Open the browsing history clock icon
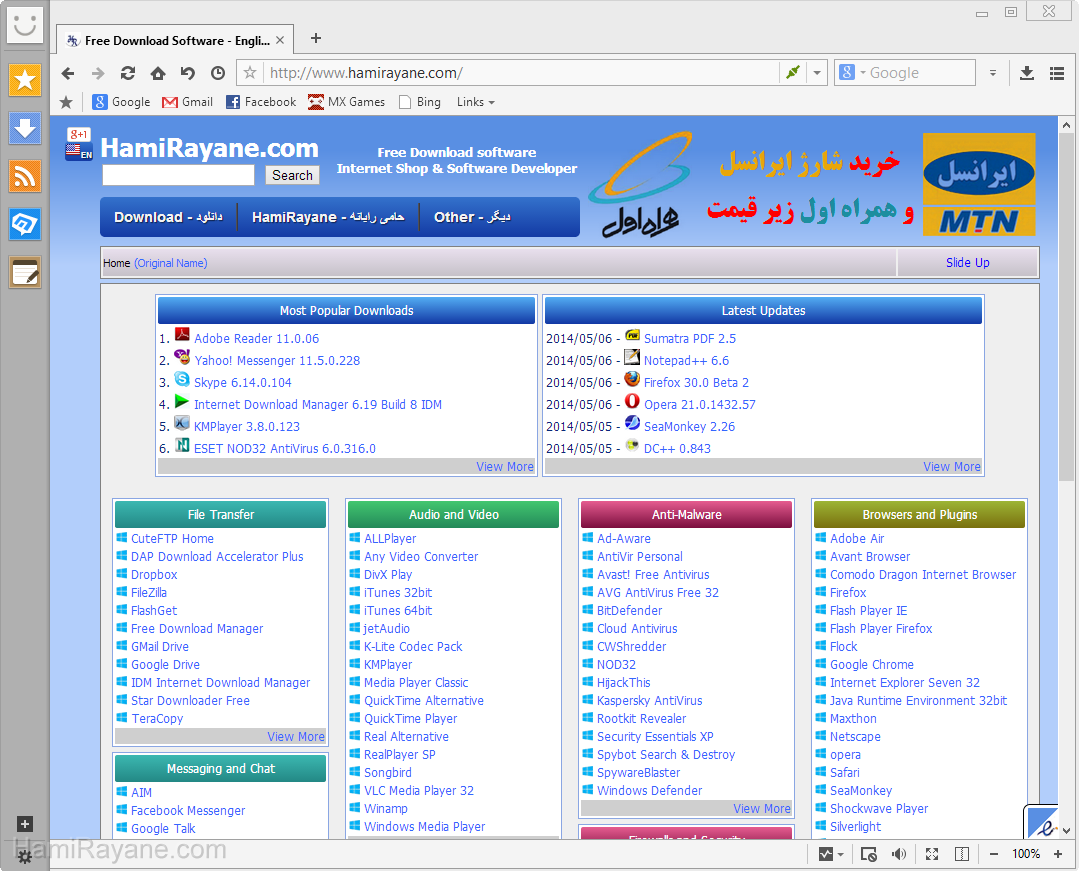 click(x=217, y=73)
